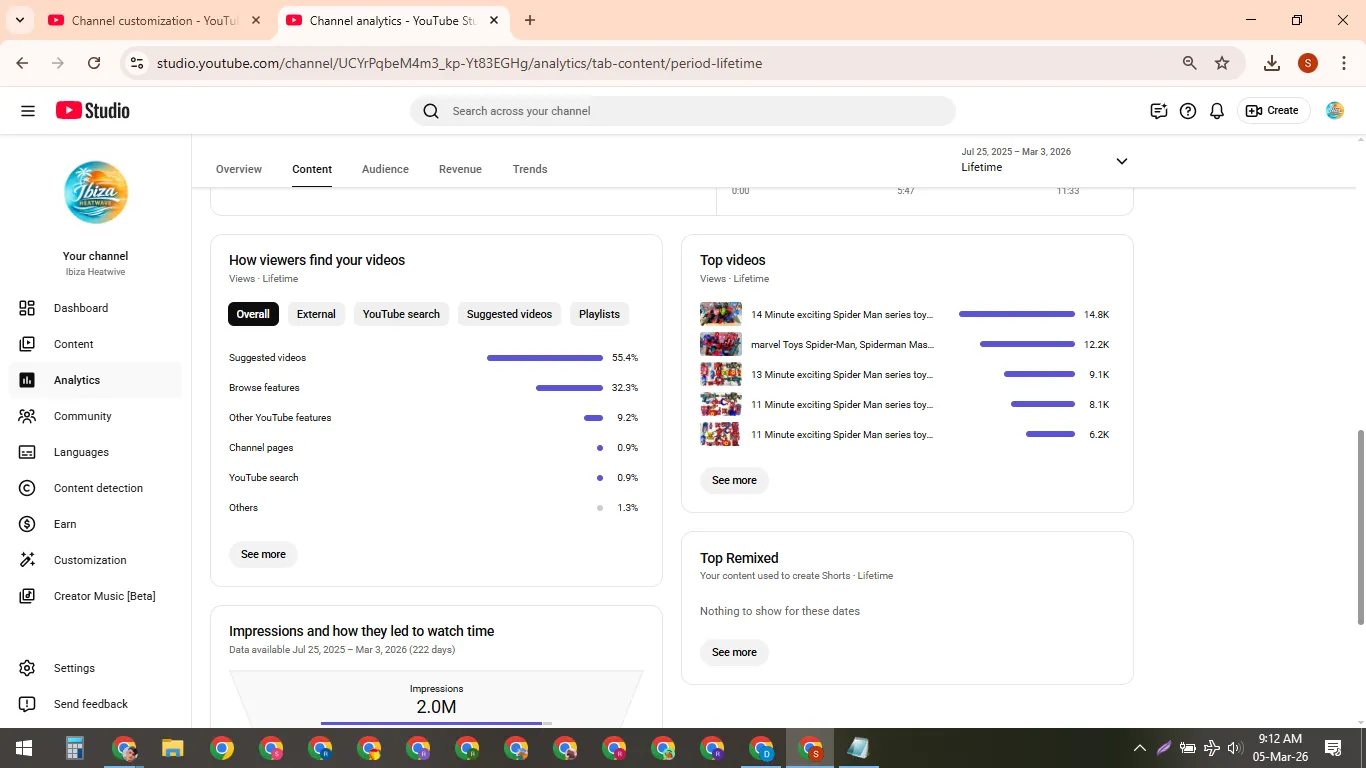Select the Overall filter chip

(x=253, y=314)
